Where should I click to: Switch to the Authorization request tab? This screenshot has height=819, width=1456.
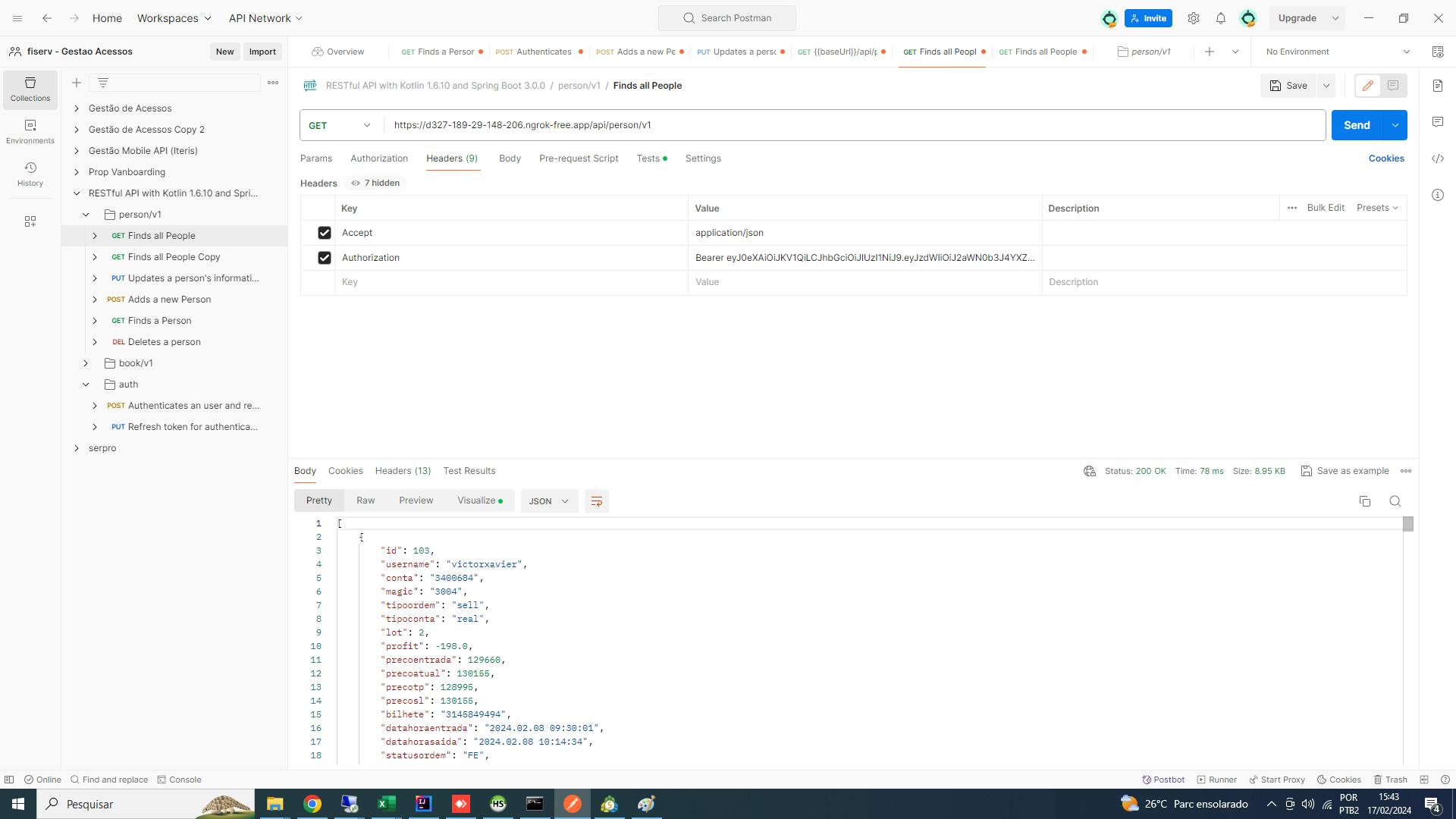tap(378, 158)
